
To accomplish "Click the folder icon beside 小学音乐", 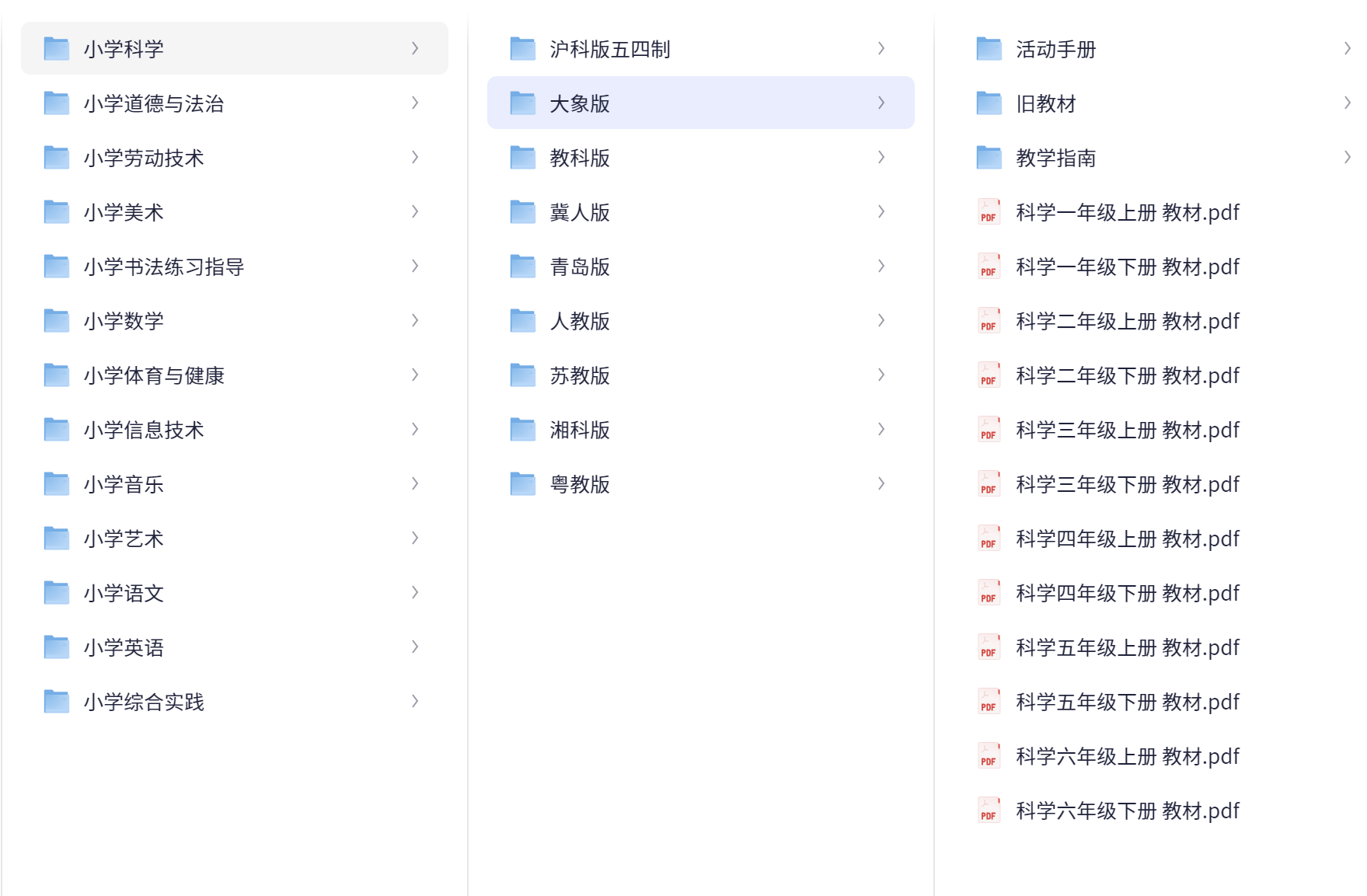I will 57,483.
